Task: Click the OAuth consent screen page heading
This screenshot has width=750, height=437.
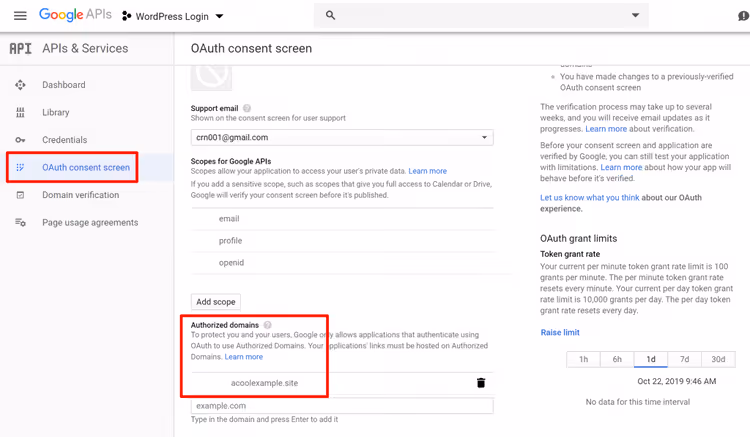Action: (x=251, y=48)
